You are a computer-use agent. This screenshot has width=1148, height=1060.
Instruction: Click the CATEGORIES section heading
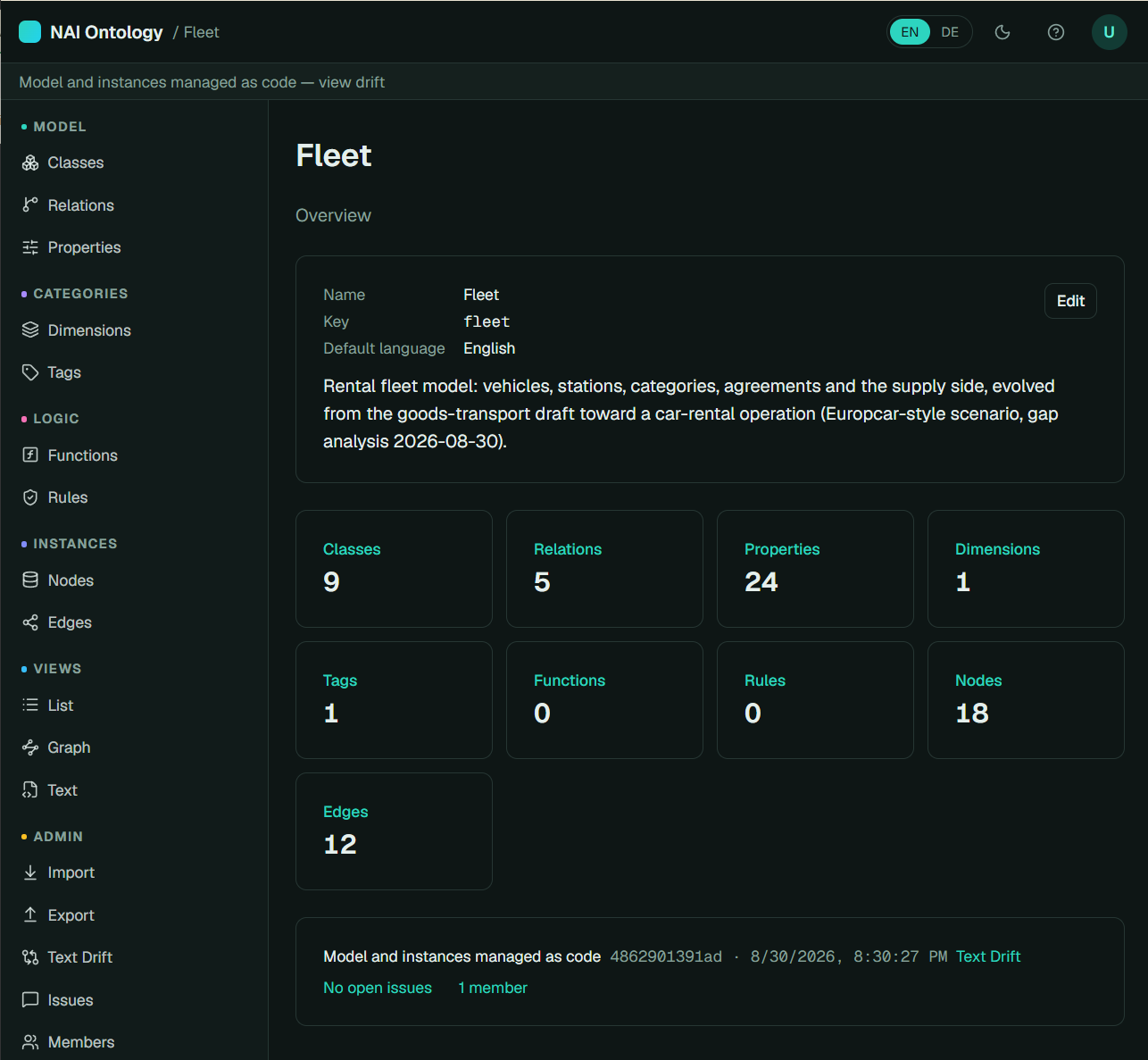coord(80,294)
